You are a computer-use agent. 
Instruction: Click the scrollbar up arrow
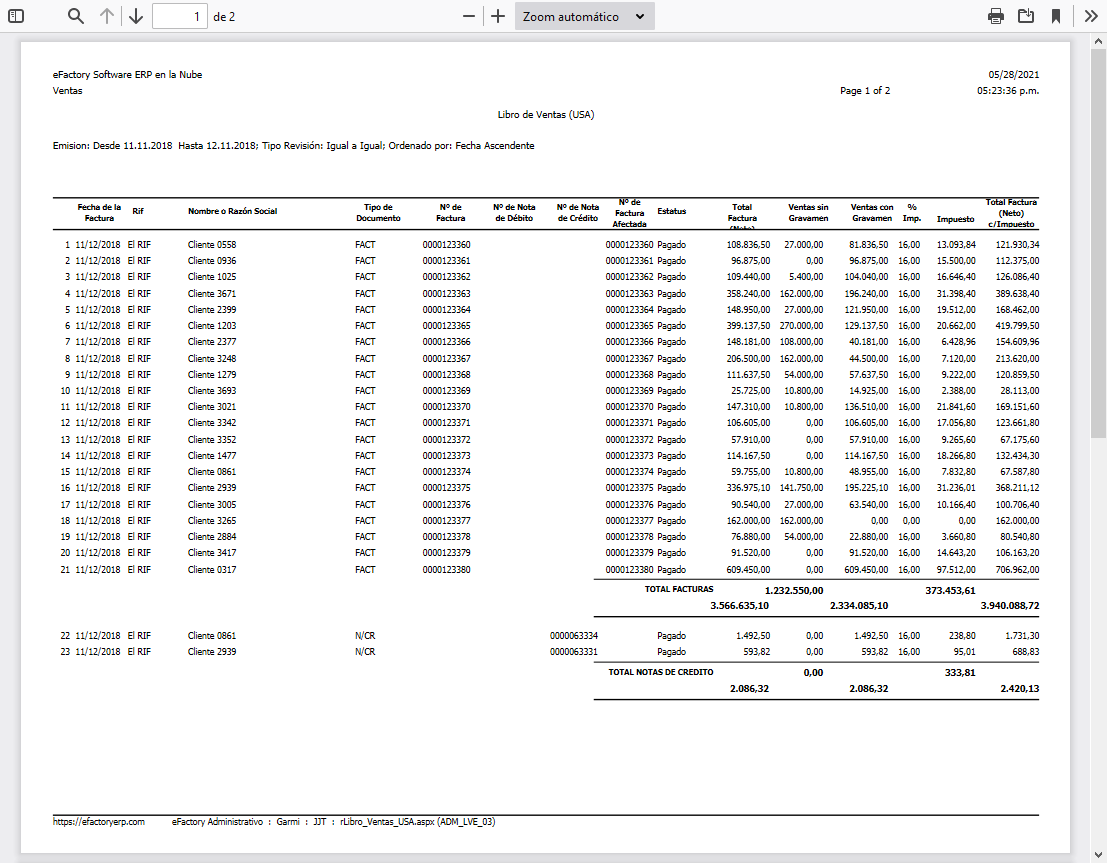tap(1098, 40)
